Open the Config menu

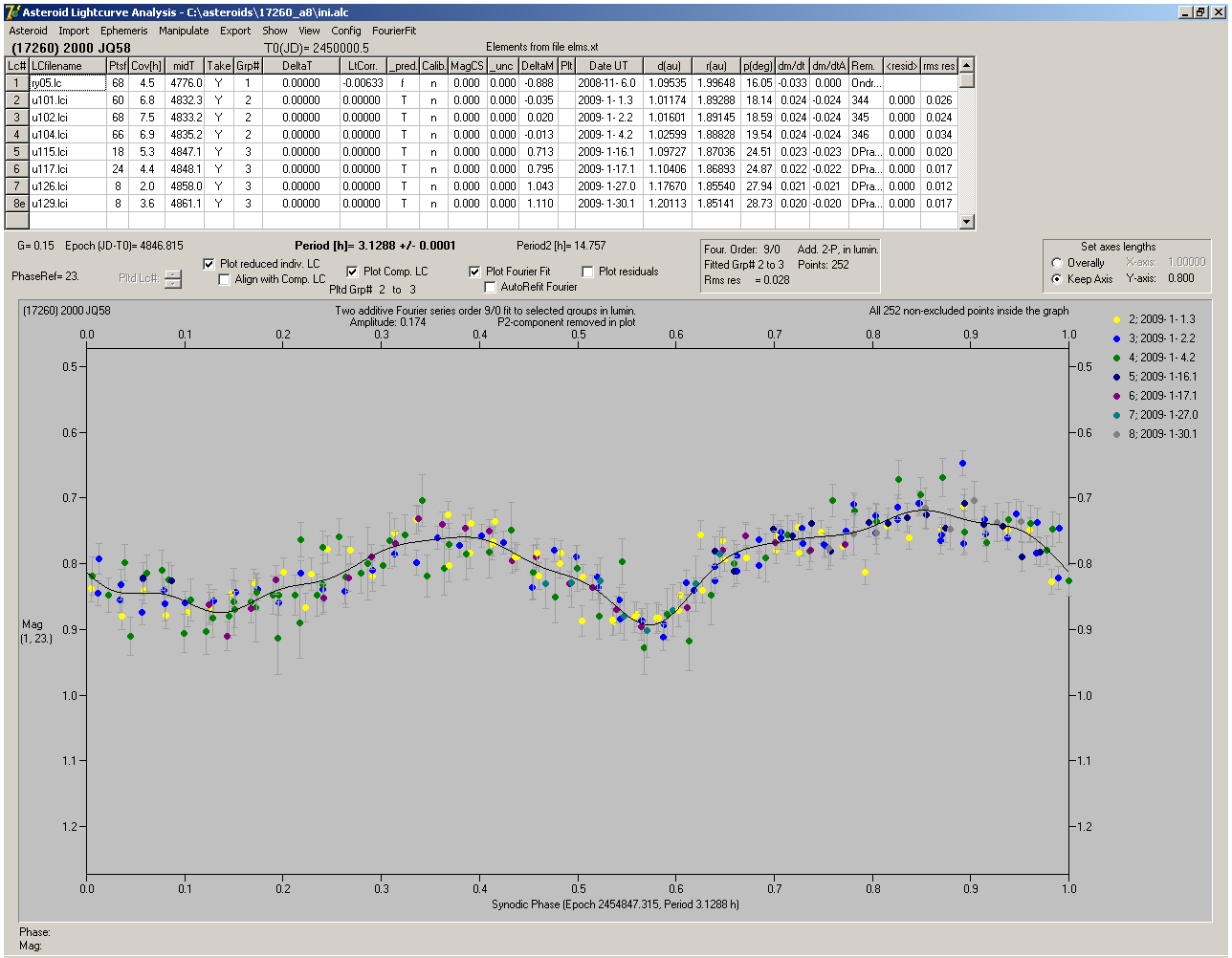[346, 31]
